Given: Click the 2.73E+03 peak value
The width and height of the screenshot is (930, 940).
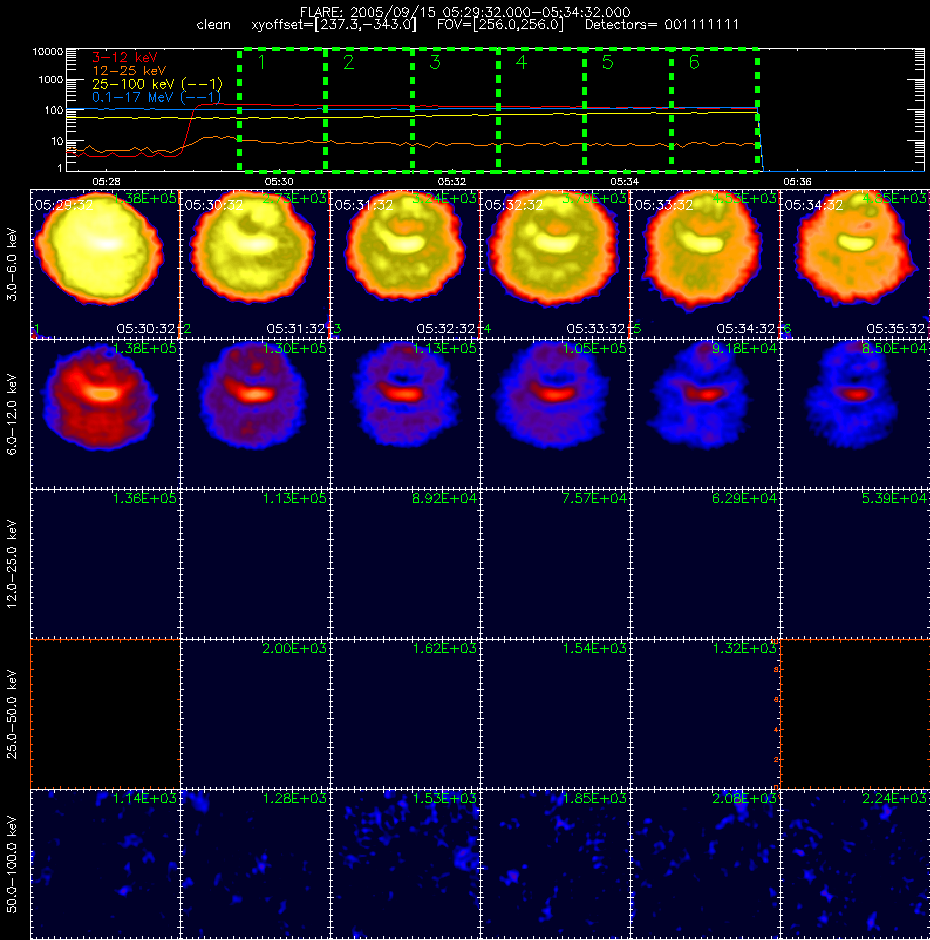Looking at the screenshot, I should 294,198.
